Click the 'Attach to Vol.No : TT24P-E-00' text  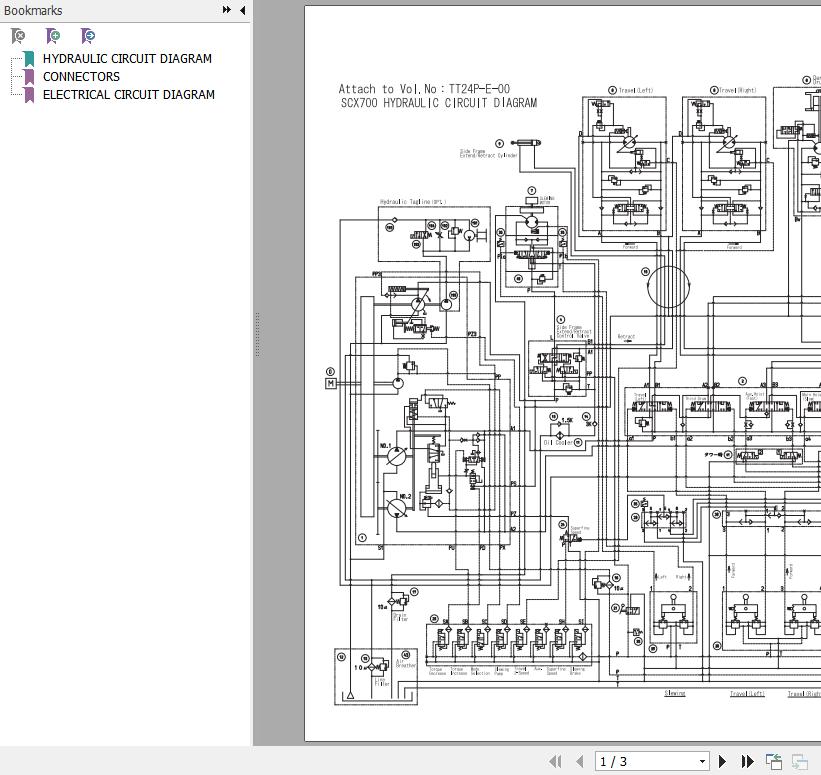click(424, 89)
